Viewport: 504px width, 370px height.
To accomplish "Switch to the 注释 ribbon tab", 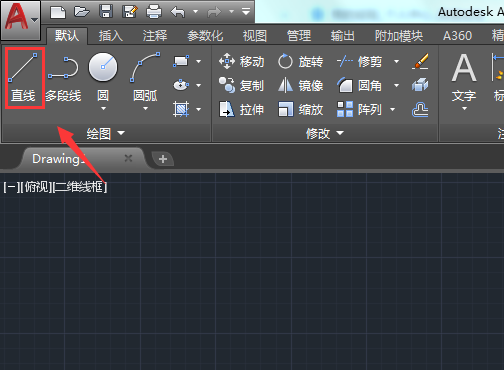I will [155, 36].
